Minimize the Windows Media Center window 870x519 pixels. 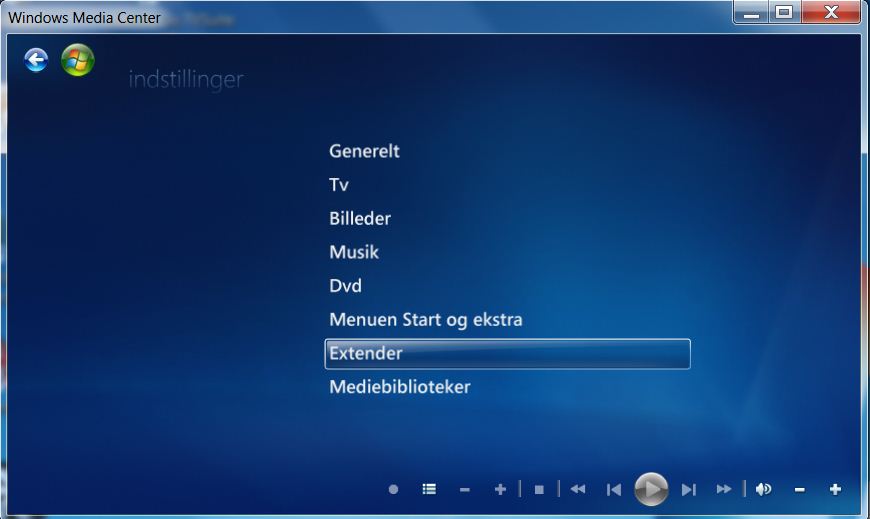click(x=751, y=12)
